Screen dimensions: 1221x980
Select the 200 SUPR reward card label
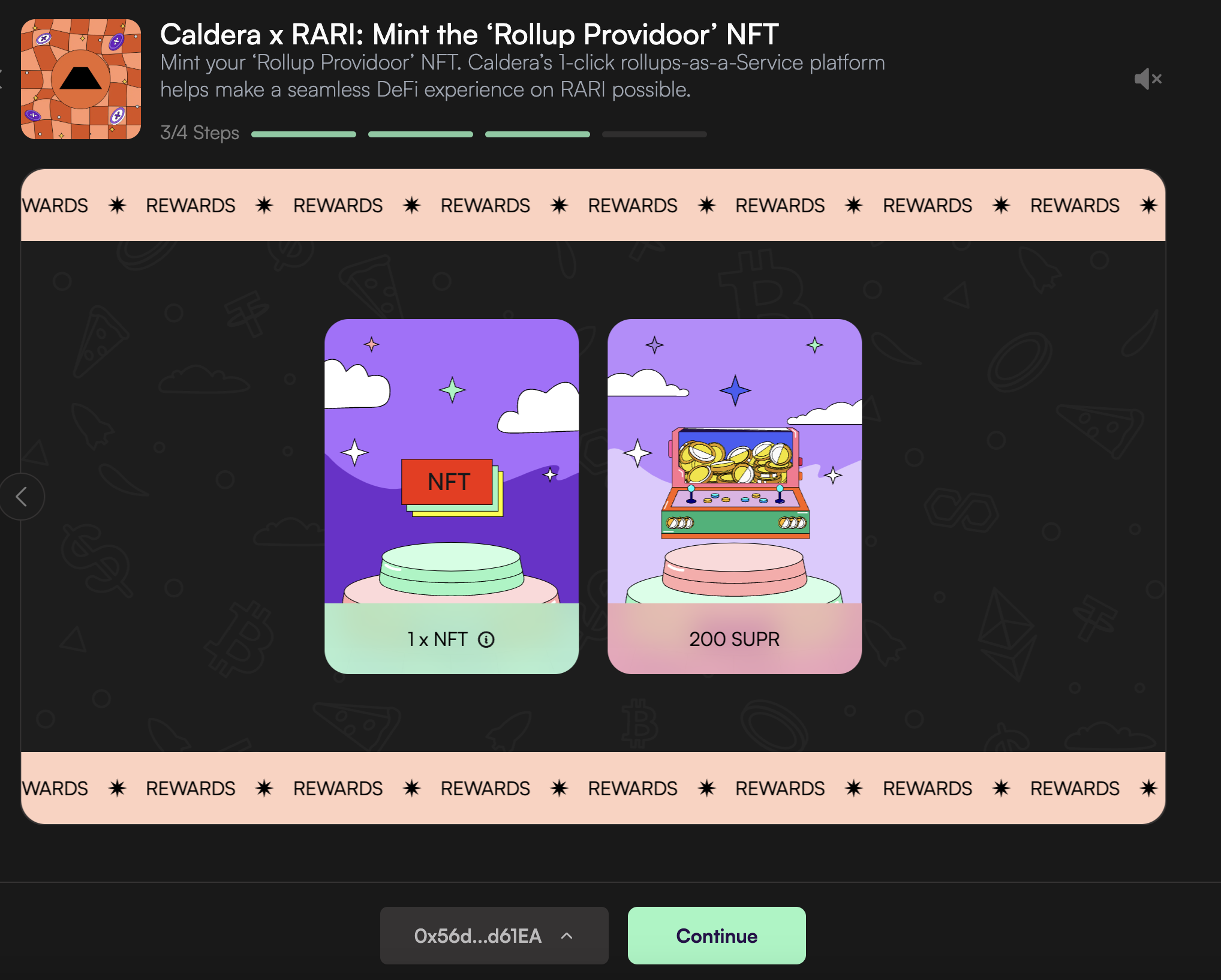735,639
